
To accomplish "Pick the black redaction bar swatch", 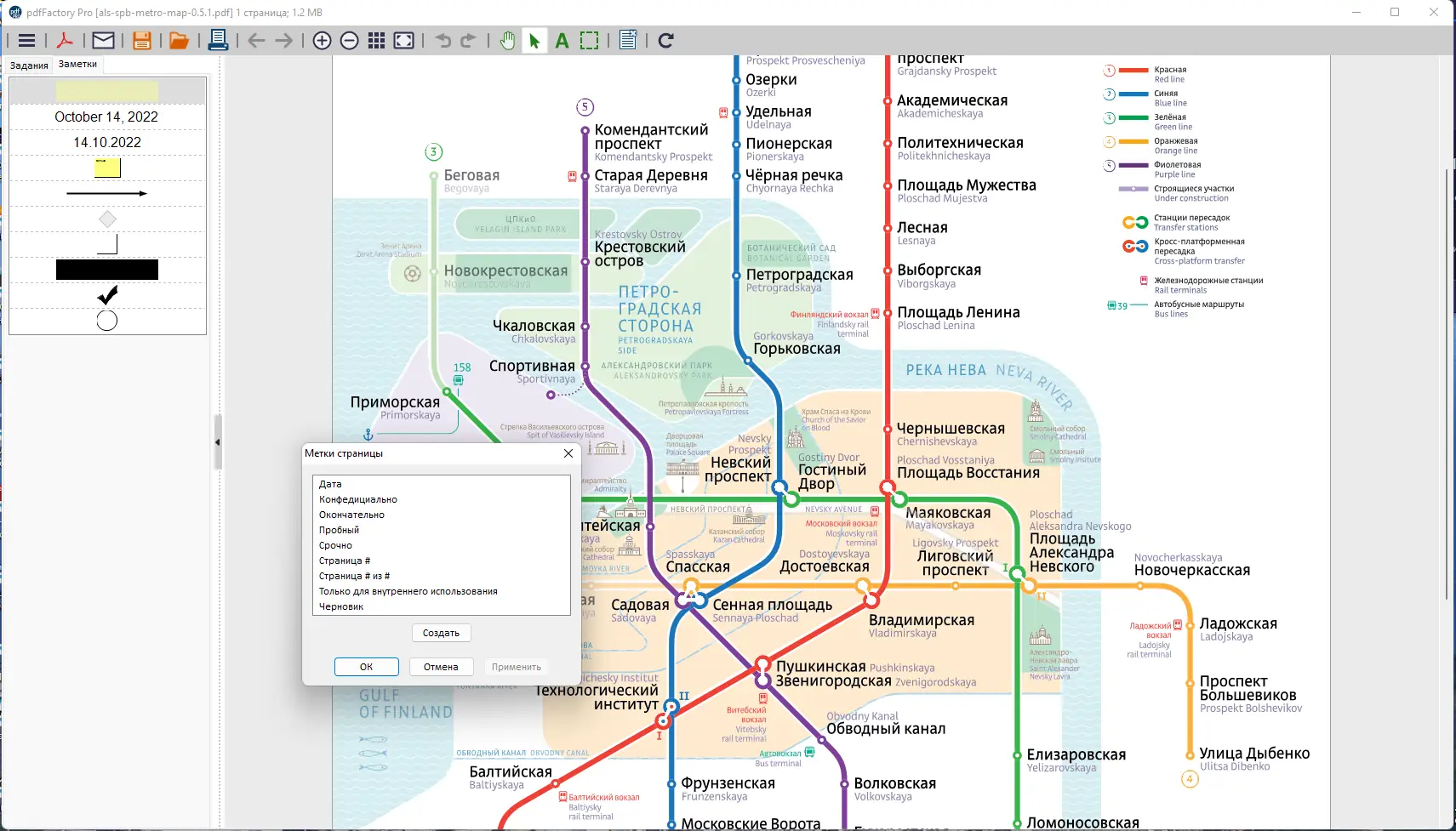I will coord(107,270).
